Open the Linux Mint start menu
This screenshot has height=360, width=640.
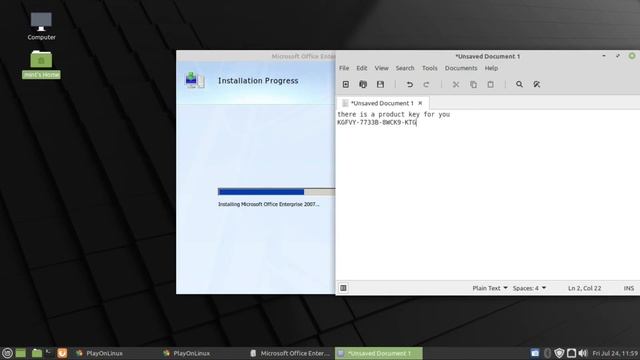coord(7,353)
